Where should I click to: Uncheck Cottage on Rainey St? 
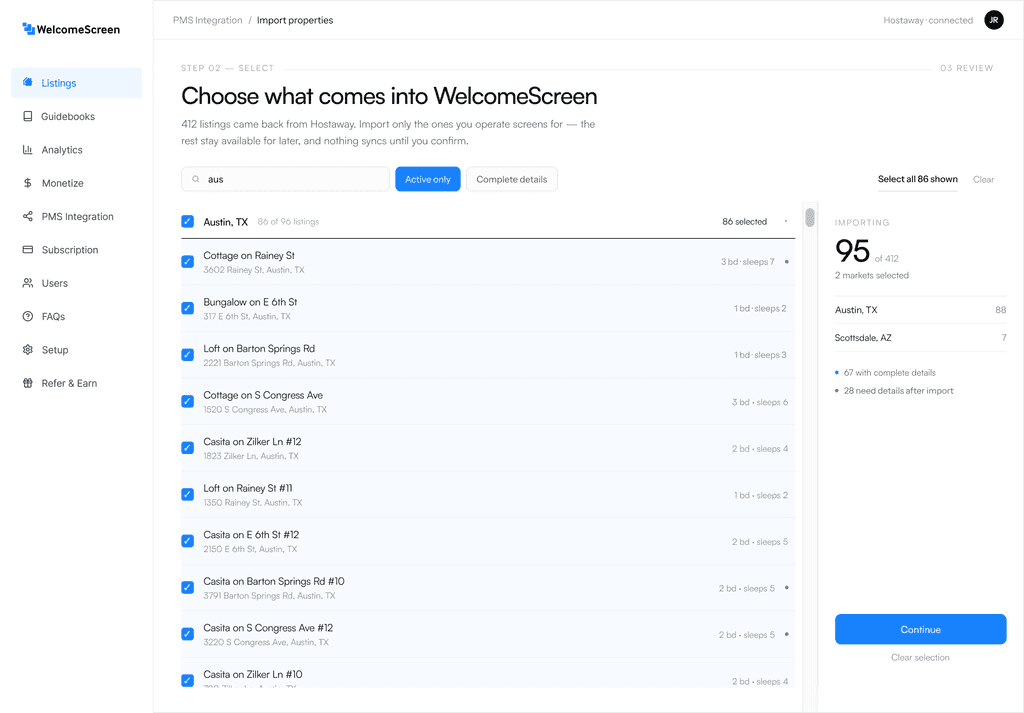[187, 262]
